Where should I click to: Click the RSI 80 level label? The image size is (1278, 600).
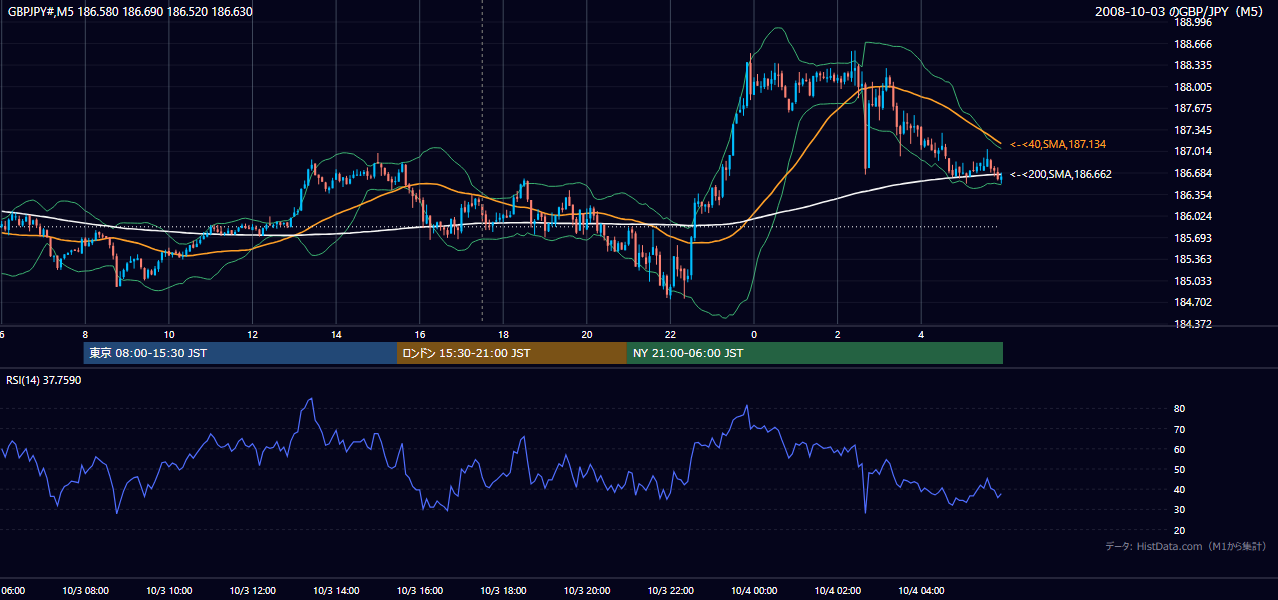coord(1179,409)
